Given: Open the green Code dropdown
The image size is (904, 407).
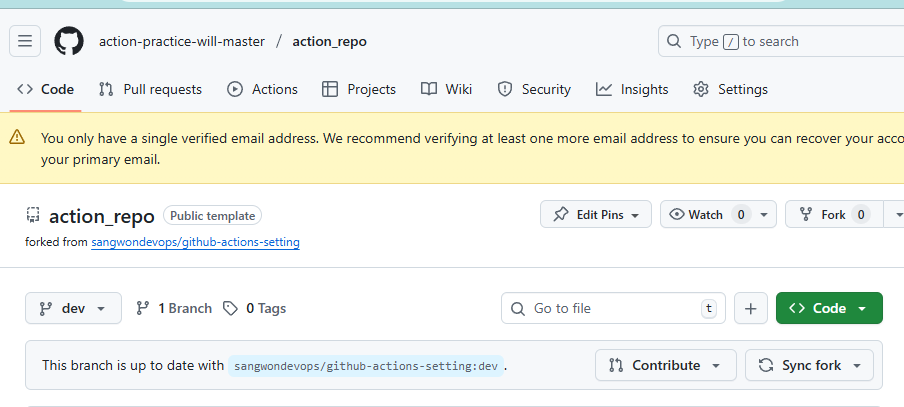Looking at the screenshot, I should click(x=828, y=308).
